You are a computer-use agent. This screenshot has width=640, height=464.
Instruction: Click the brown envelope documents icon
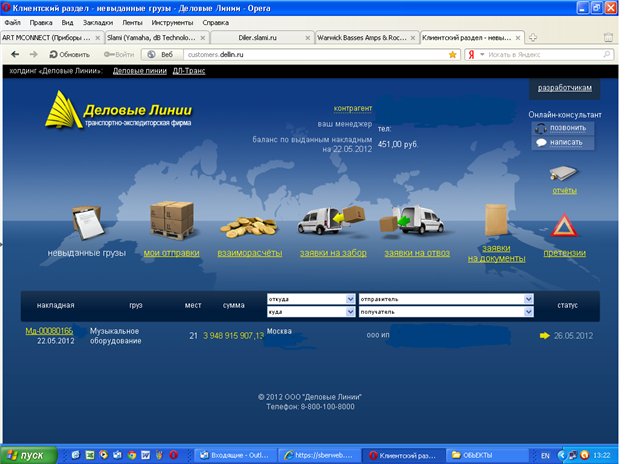click(496, 220)
